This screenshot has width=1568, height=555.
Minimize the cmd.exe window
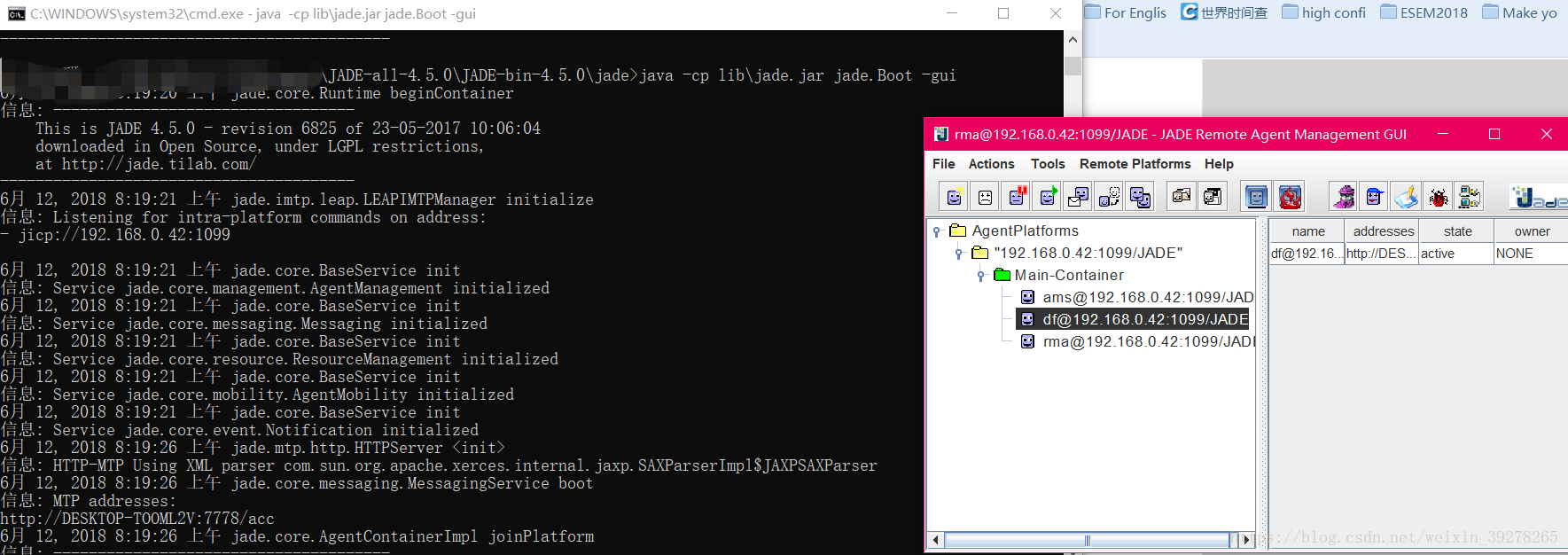click(x=952, y=14)
